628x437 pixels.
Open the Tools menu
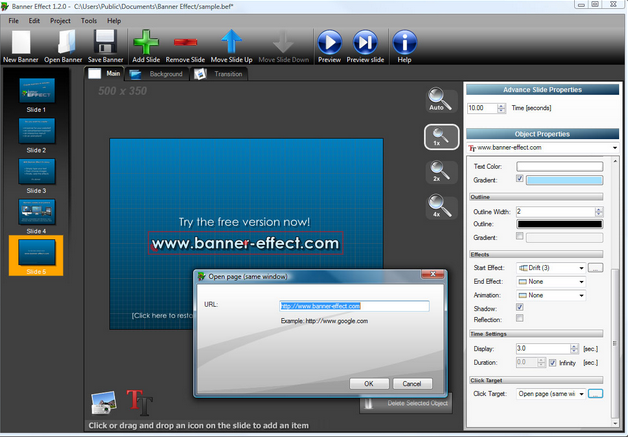(x=89, y=21)
